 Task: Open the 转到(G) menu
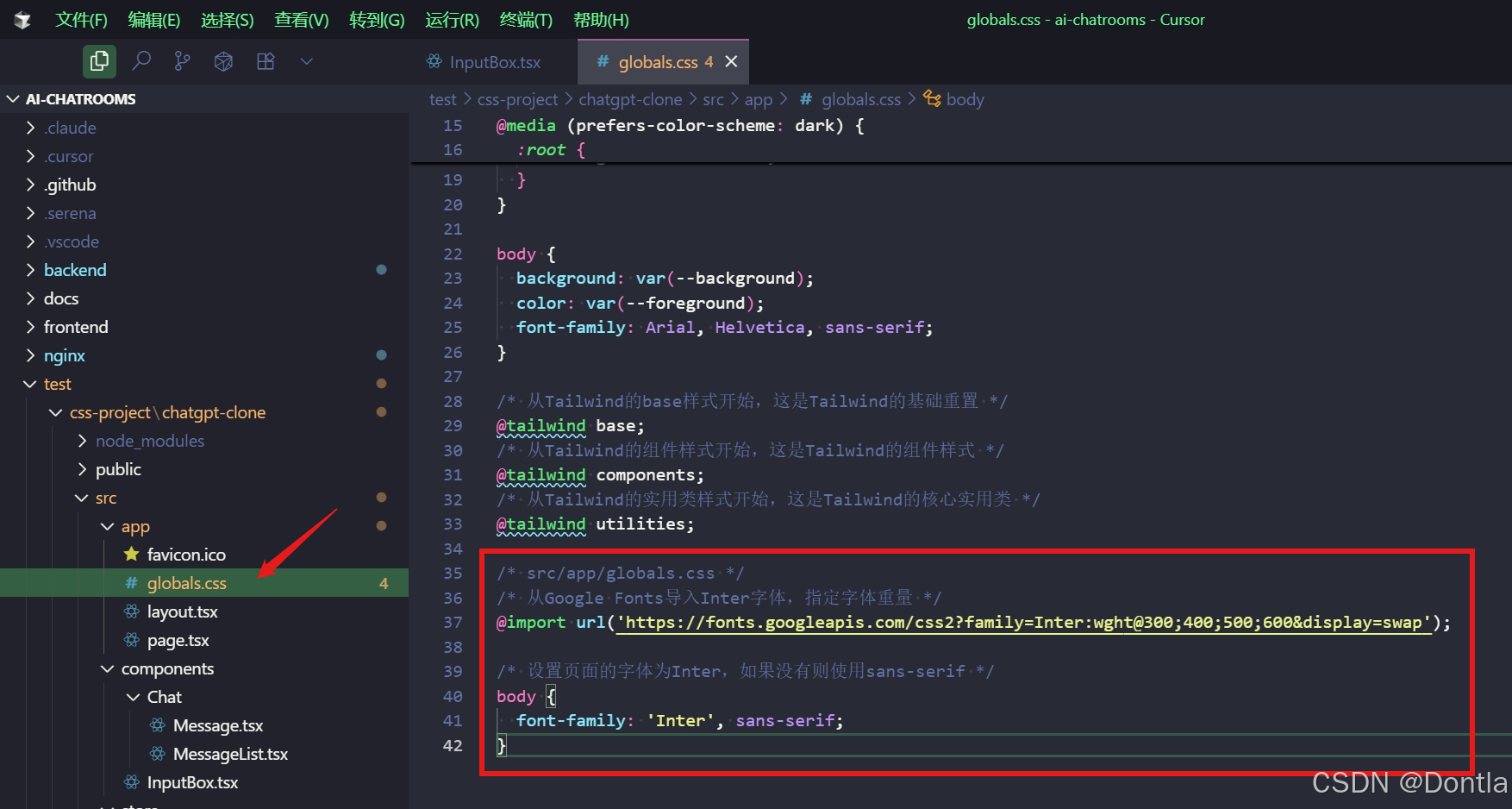click(377, 20)
